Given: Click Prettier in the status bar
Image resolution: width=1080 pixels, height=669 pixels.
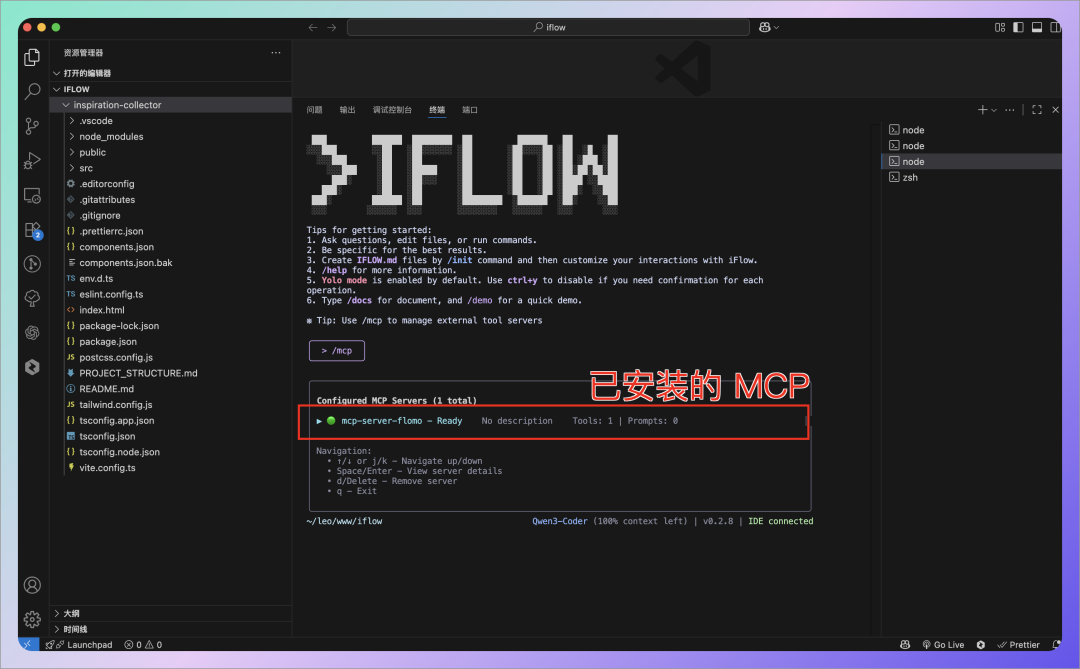Looking at the screenshot, I should tap(1019, 645).
